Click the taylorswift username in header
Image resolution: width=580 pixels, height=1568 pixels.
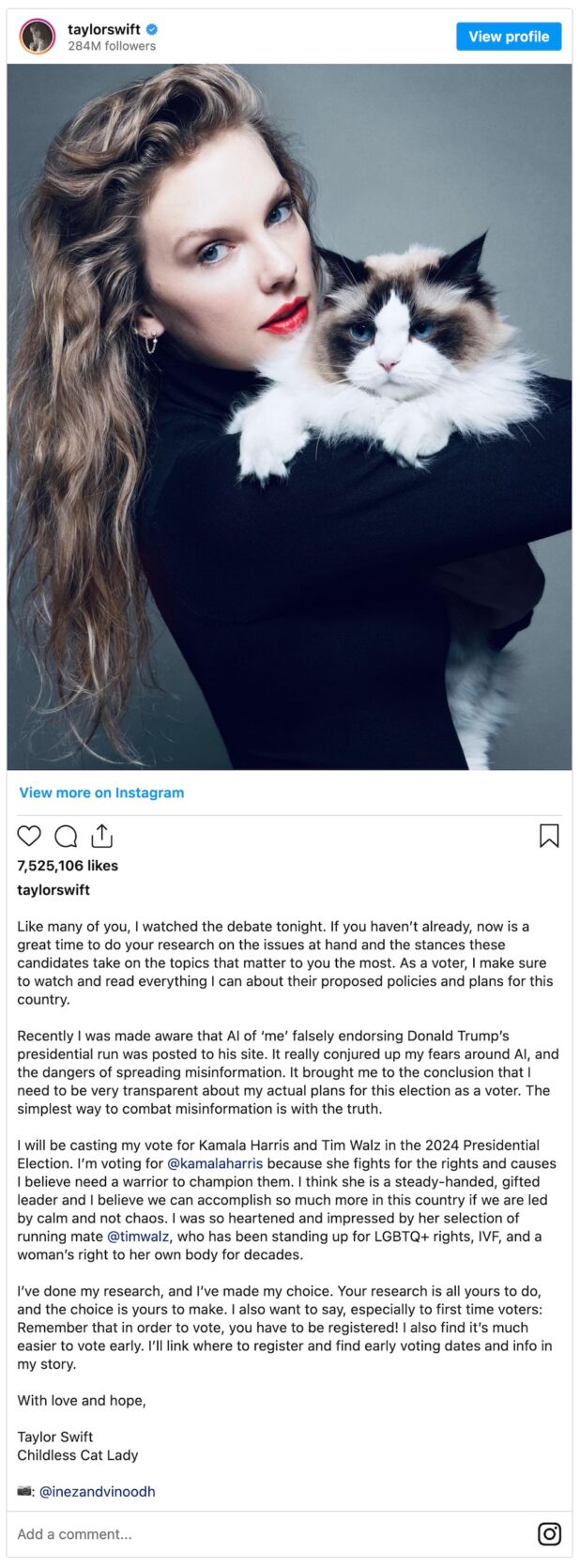(103, 29)
